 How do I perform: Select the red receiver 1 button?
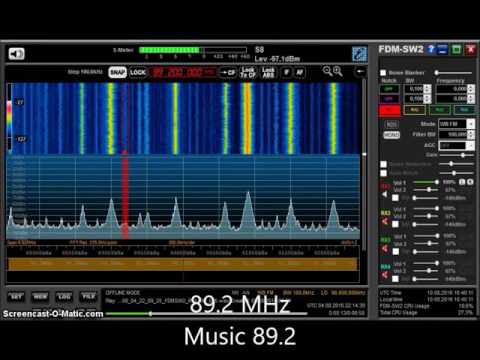[x=389, y=110]
